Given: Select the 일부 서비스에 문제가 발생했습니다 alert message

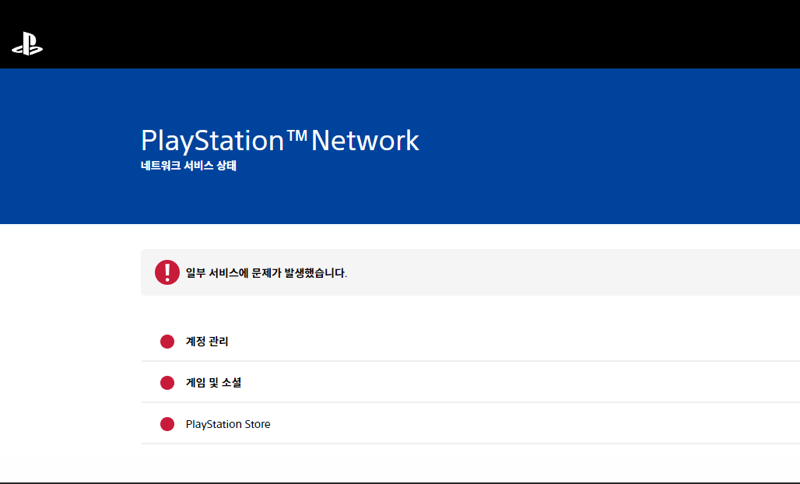Looking at the screenshot, I should pyautogui.click(x=266, y=273).
